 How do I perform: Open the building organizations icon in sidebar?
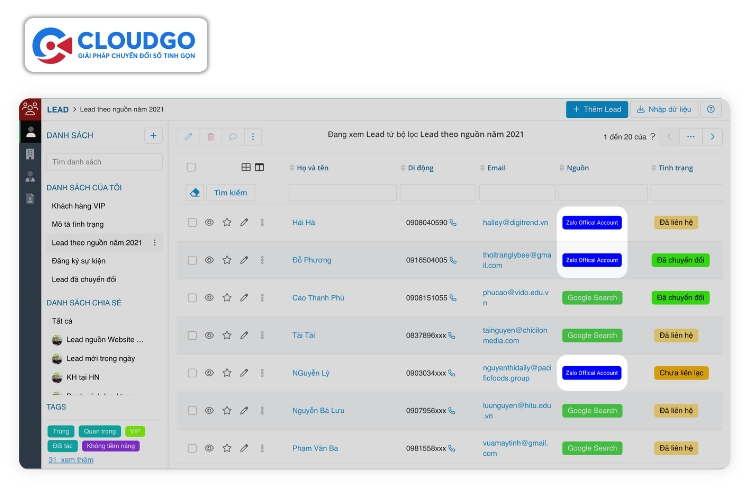30,154
